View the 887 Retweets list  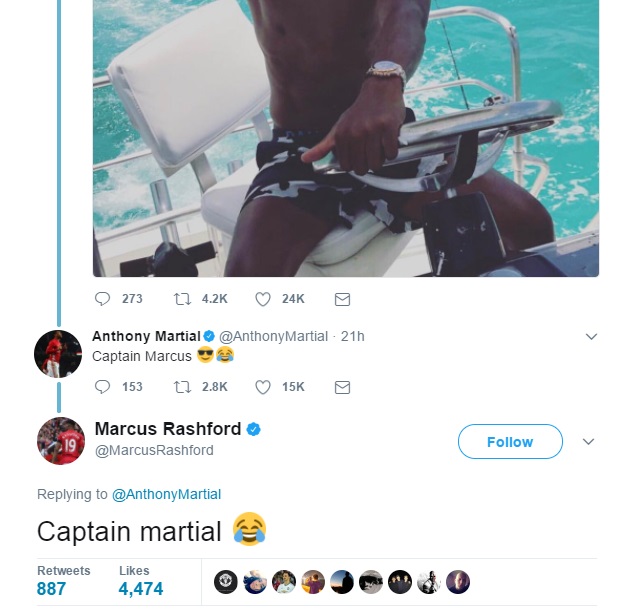(x=63, y=581)
